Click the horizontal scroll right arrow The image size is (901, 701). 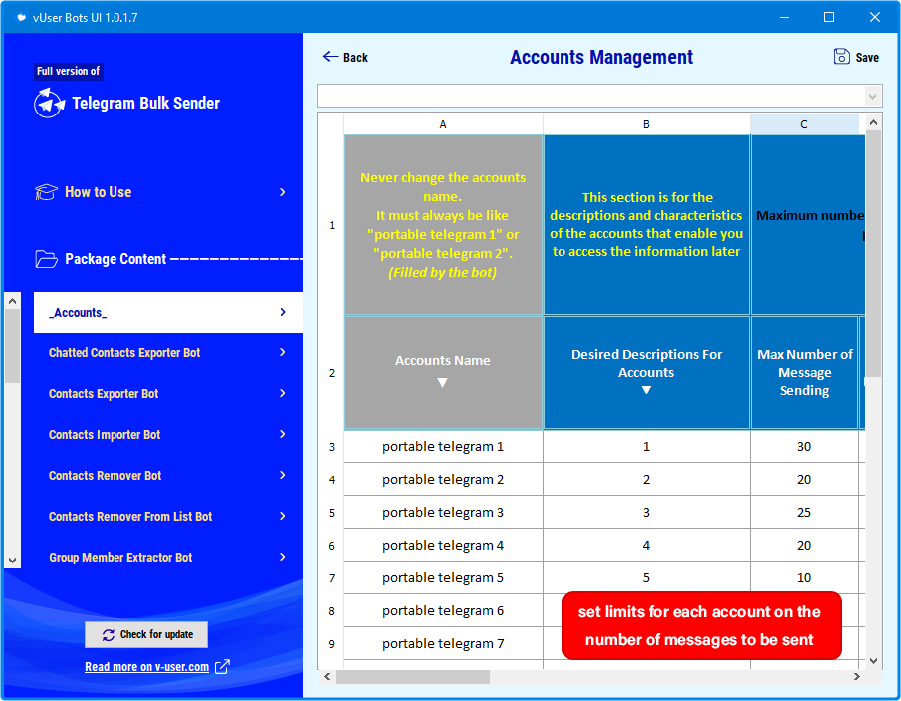click(x=857, y=677)
